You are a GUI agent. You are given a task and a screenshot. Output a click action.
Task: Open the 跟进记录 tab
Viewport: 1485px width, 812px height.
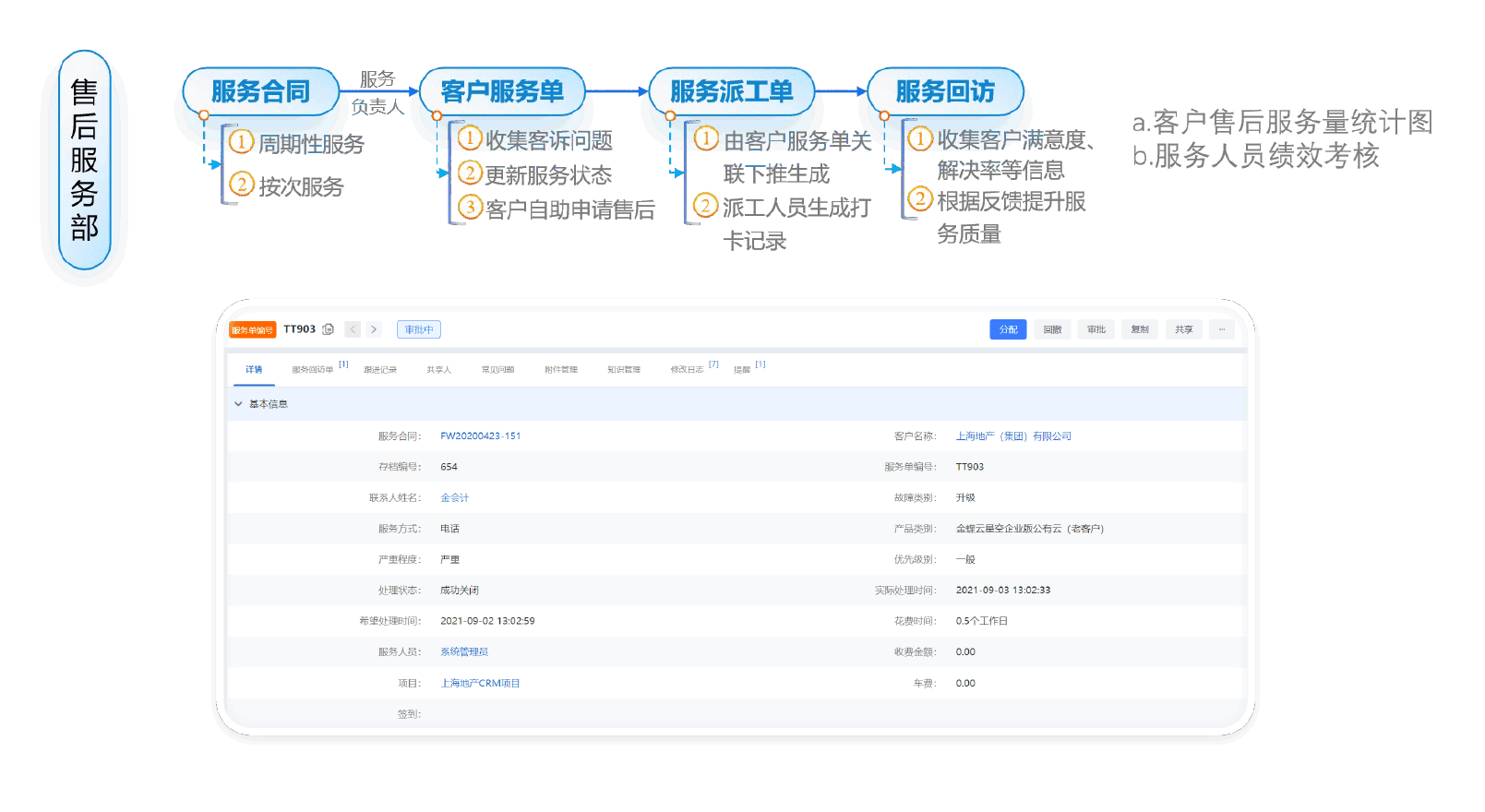(x=380, y=370)
